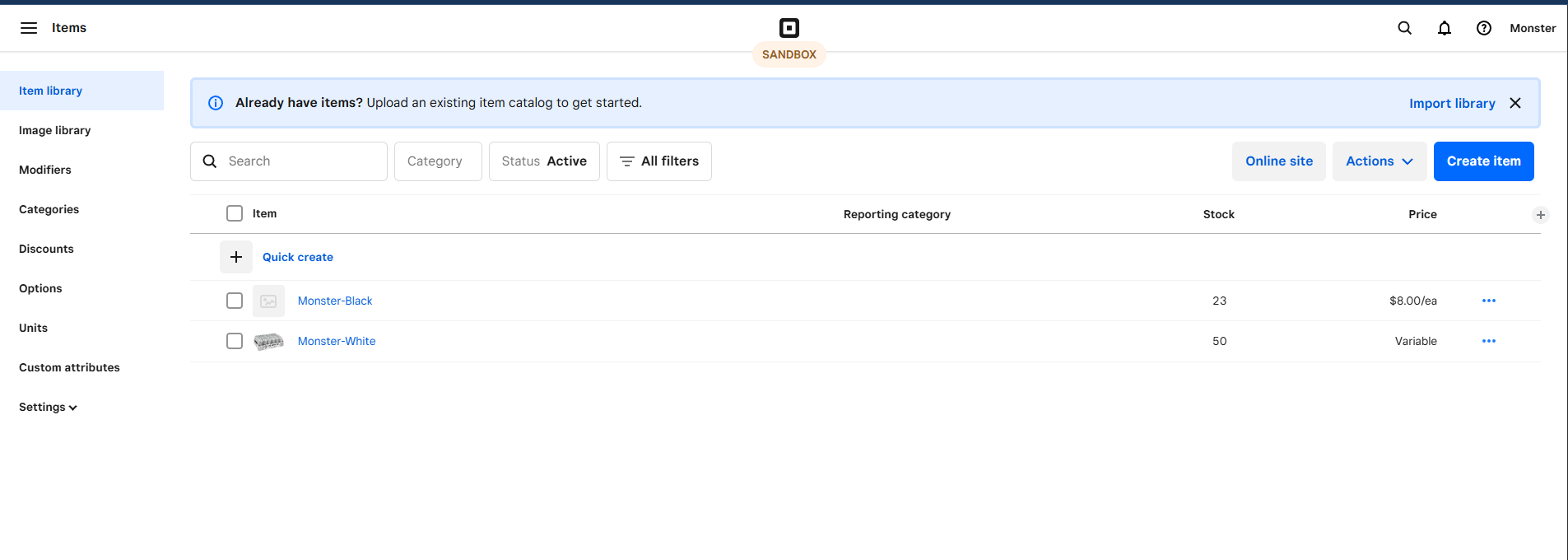Open Discounts in the sidebar

pyautogui.click(x=46, y=249)
